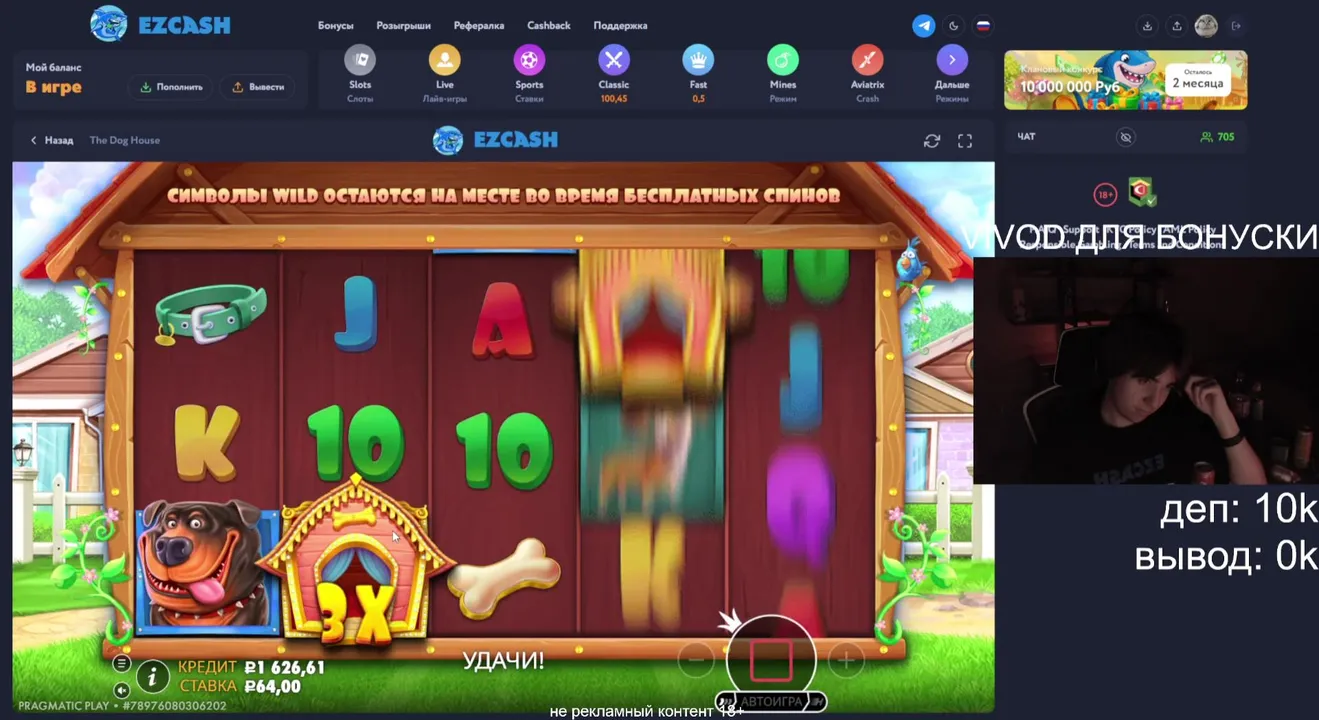The height and width of the screenshot is (720, 1319).
Task: Decrease bet with minus button
Action: click(x=696, y=660)
